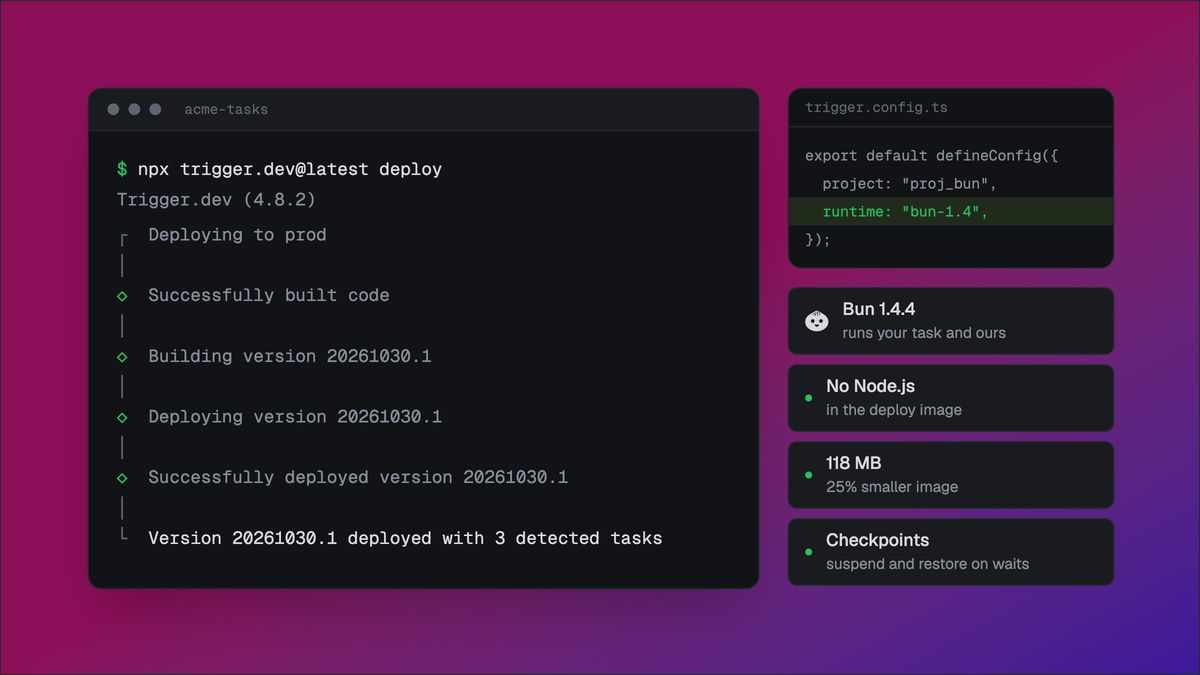Screen dimensions: 1200x675
Task: Select the caption "25% smaller image"
Action: [892, 487]
